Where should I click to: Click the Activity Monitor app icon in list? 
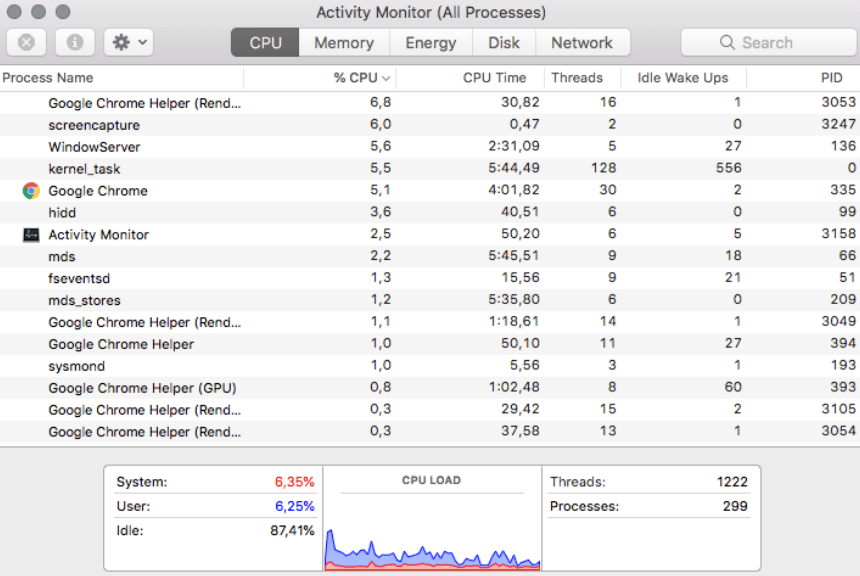31,235
